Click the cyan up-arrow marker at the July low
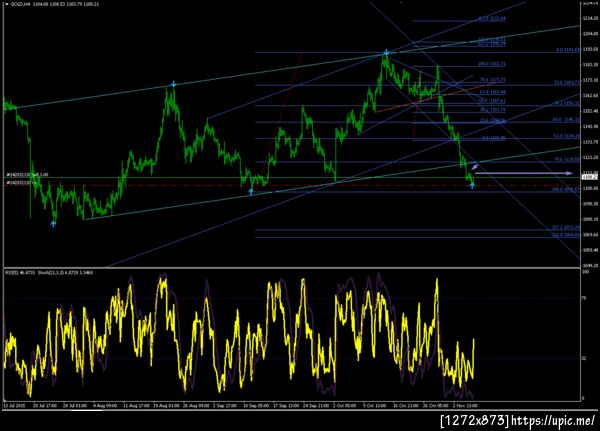Image resolution: width=600 pixels, height=431 pixels. click(53, 224)
